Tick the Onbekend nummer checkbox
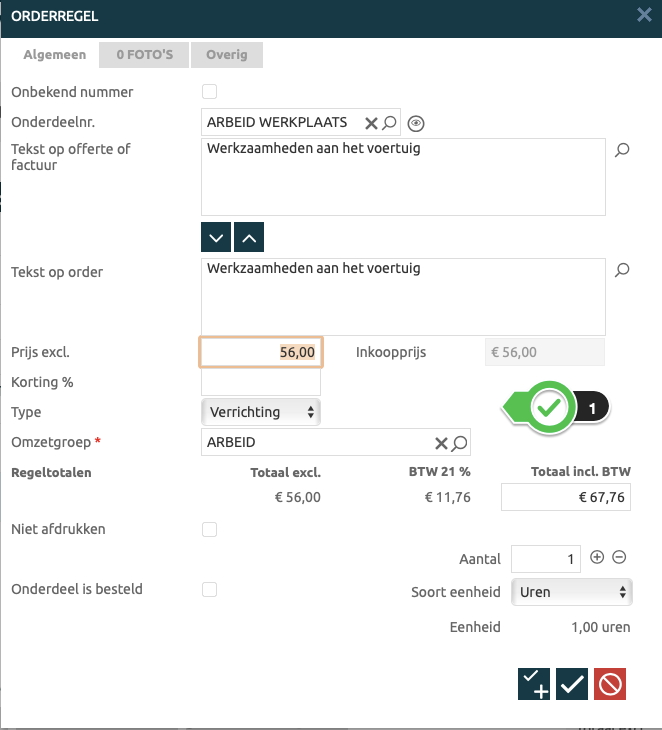 click(x=210, y=92)
